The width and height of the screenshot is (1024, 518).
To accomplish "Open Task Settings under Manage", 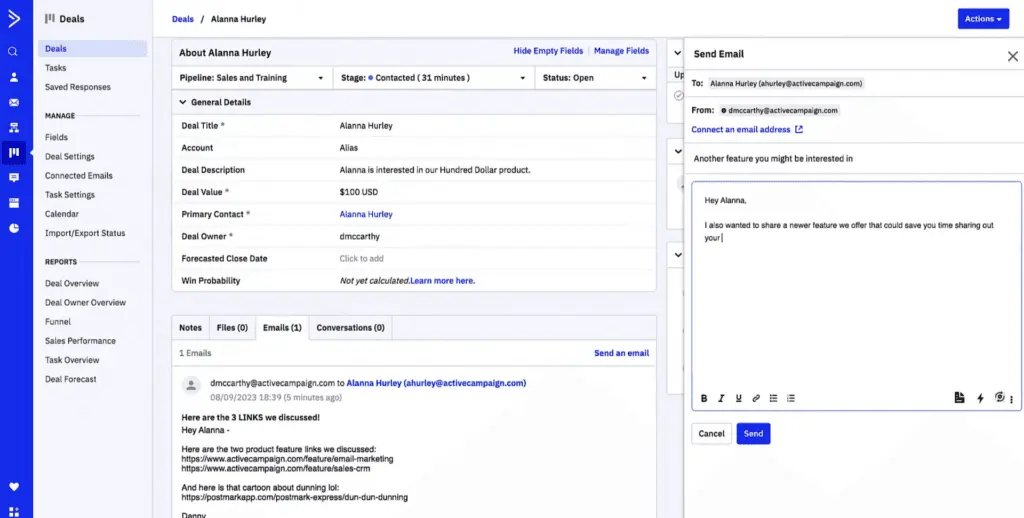I will pyautogui.click(x=70, y=195).
